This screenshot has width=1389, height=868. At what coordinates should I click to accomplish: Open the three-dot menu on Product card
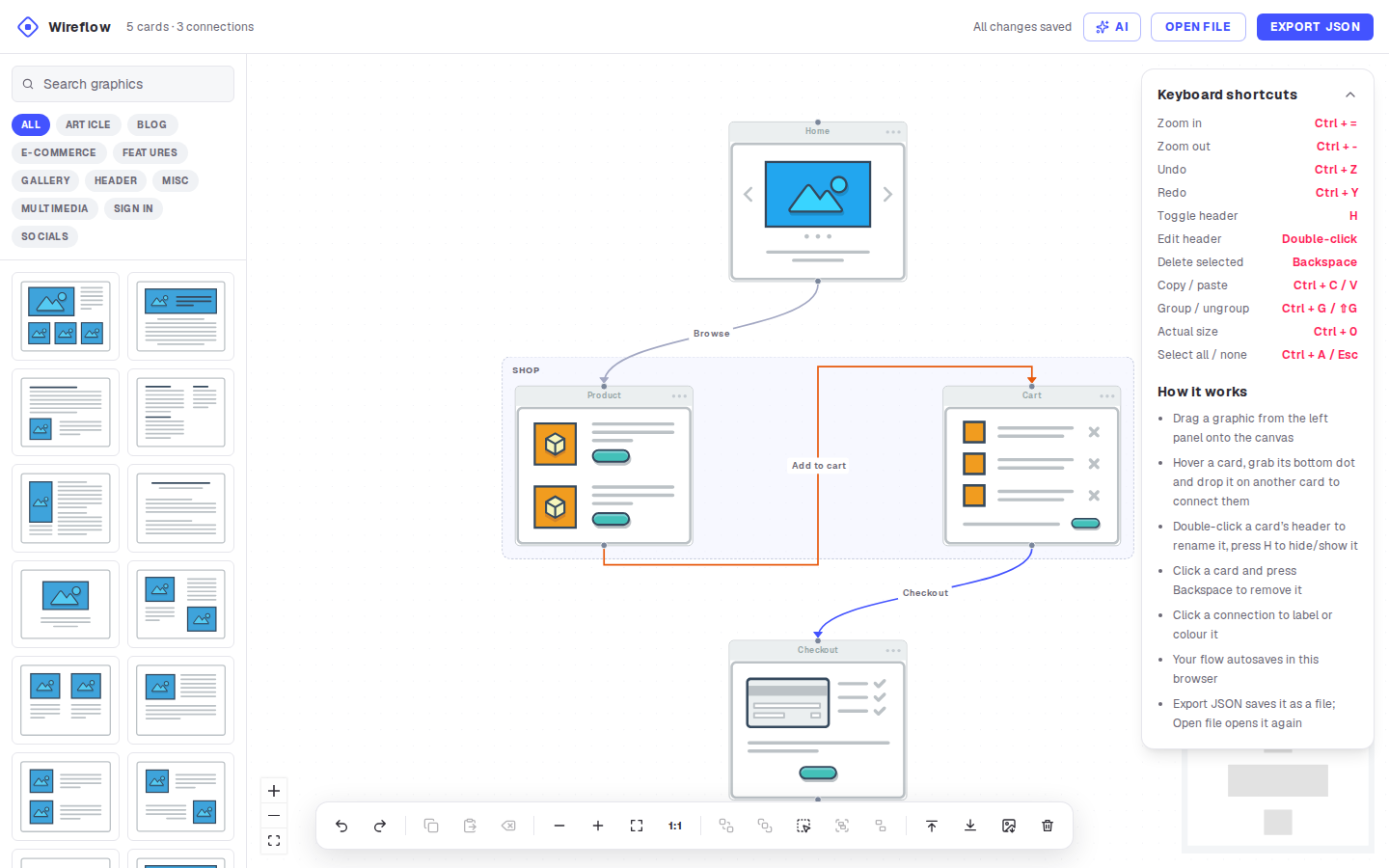679,396
